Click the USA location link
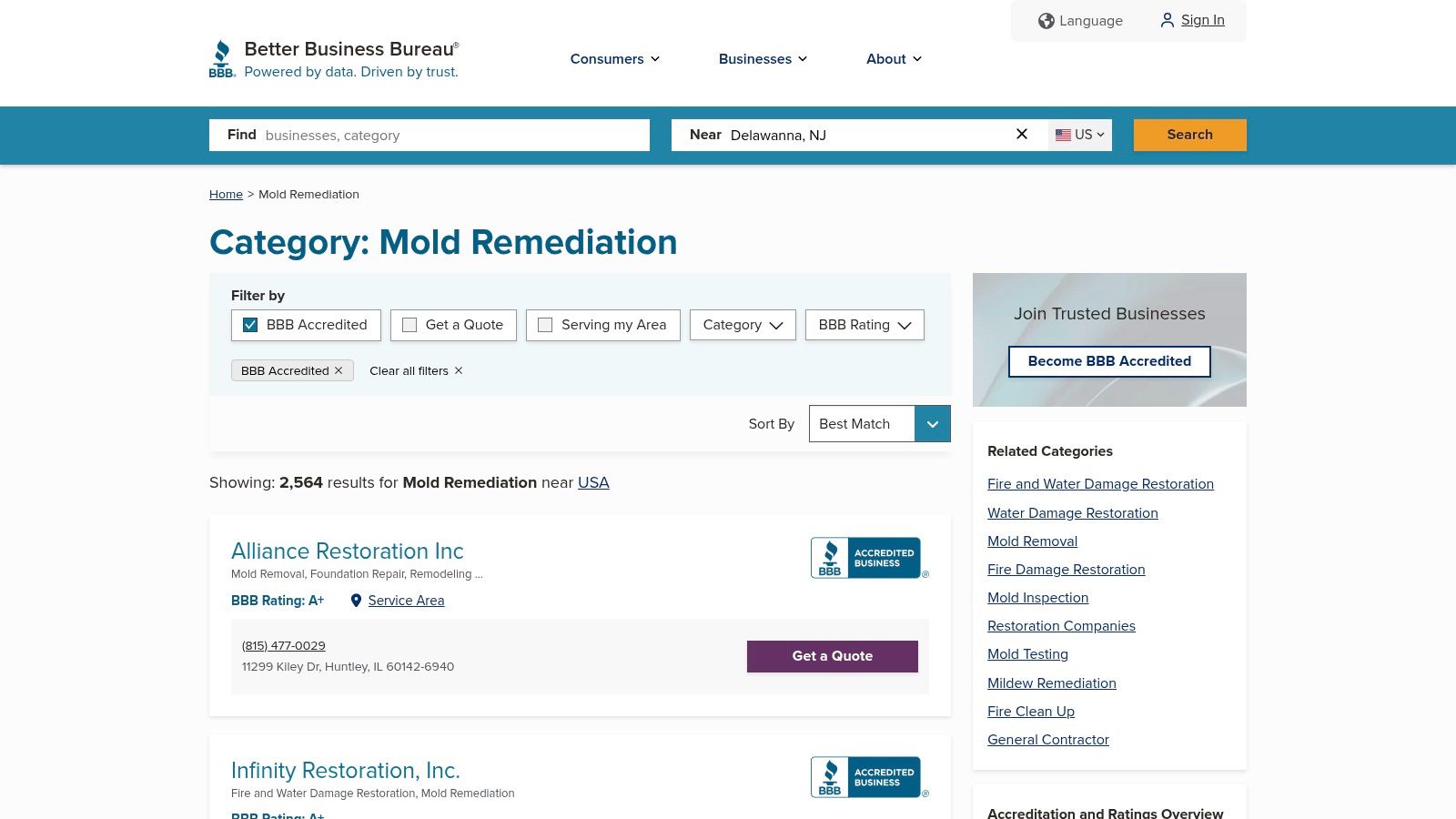 pyautogui.click(x=593, y=482)
